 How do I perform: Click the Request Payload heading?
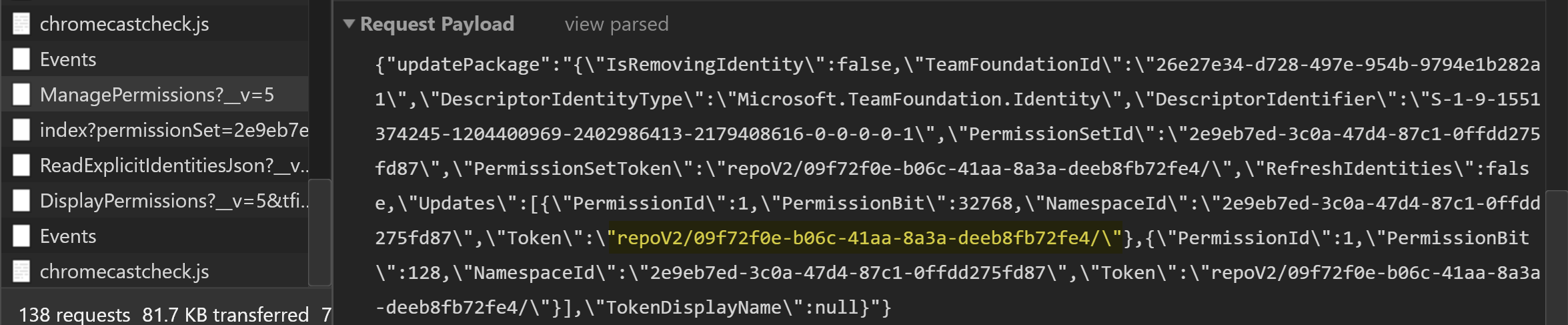[x=437, y=24]
